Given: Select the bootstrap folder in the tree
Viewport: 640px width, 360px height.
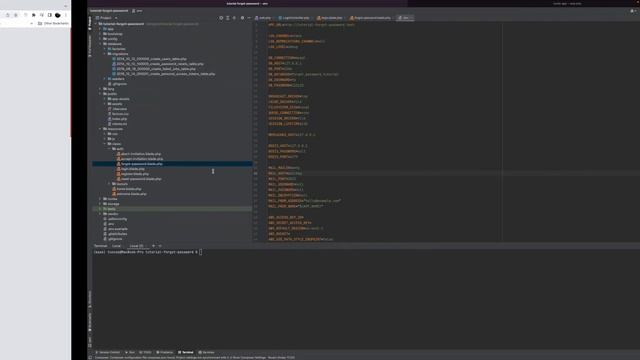Looking at the screenshot, I should 112,34.
